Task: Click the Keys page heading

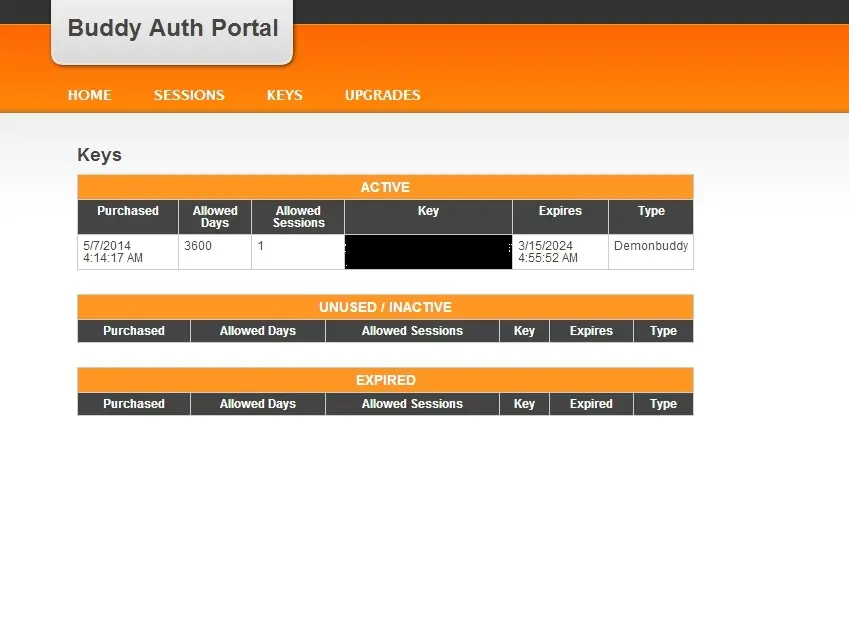Action: pos(99,155)
